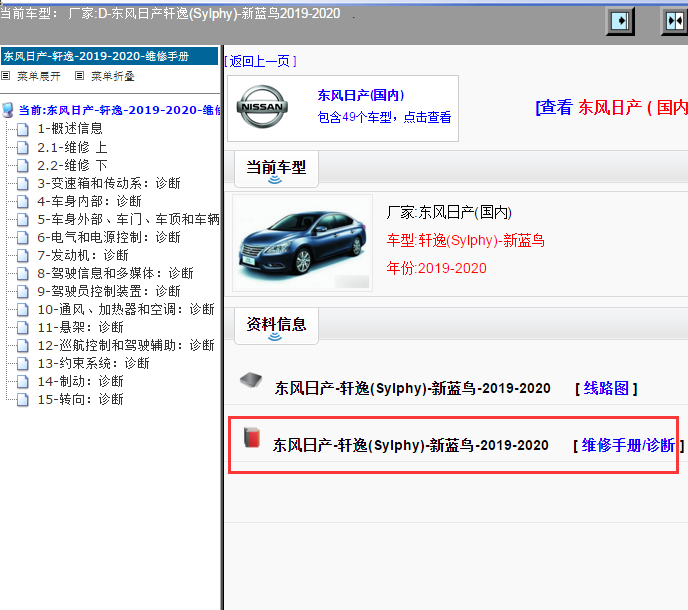
Task: Click the 当前车型 title bar text
Action: pyautogui.click(x=170, y=14)
